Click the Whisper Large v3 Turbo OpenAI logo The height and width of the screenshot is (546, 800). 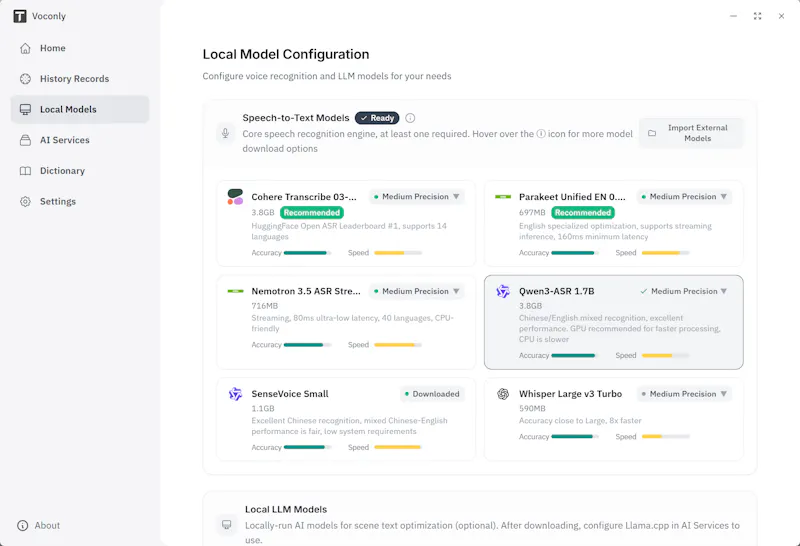pyautogui.click(x=503, y=394)
